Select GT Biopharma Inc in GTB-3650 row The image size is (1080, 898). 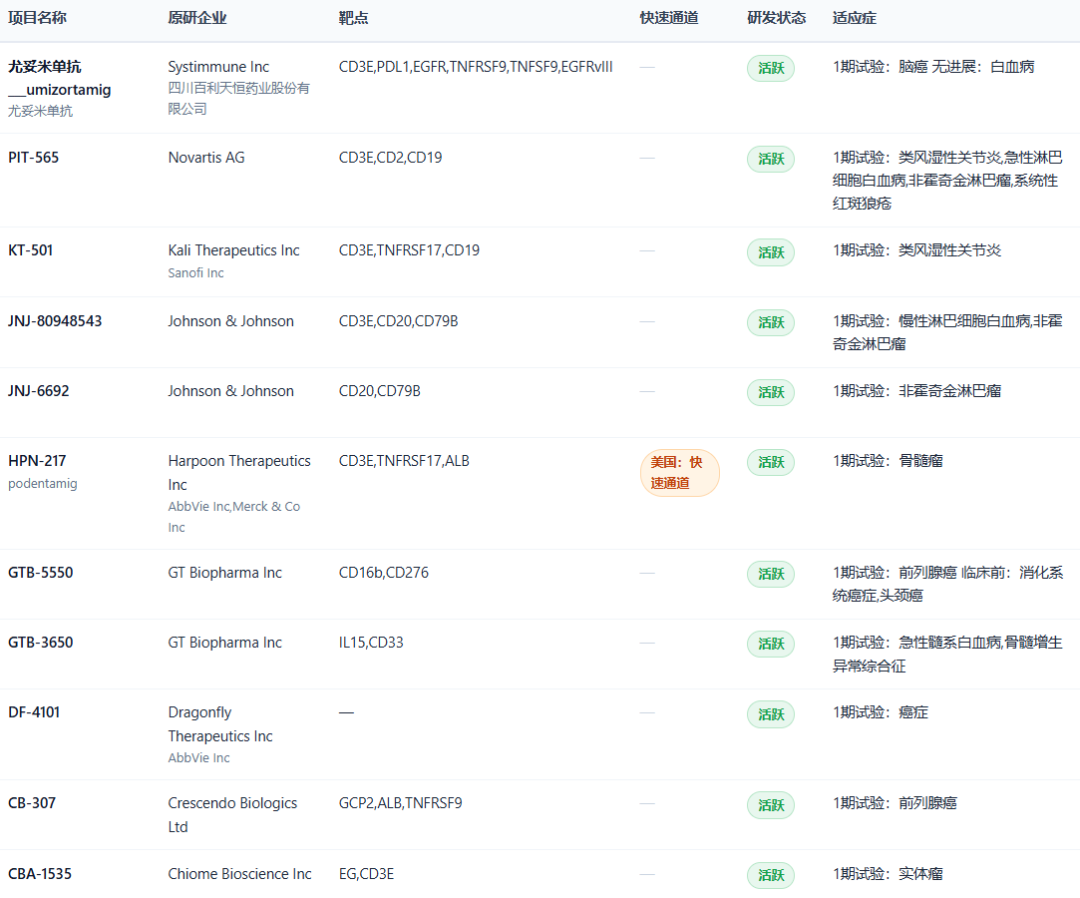click(225, 643)
